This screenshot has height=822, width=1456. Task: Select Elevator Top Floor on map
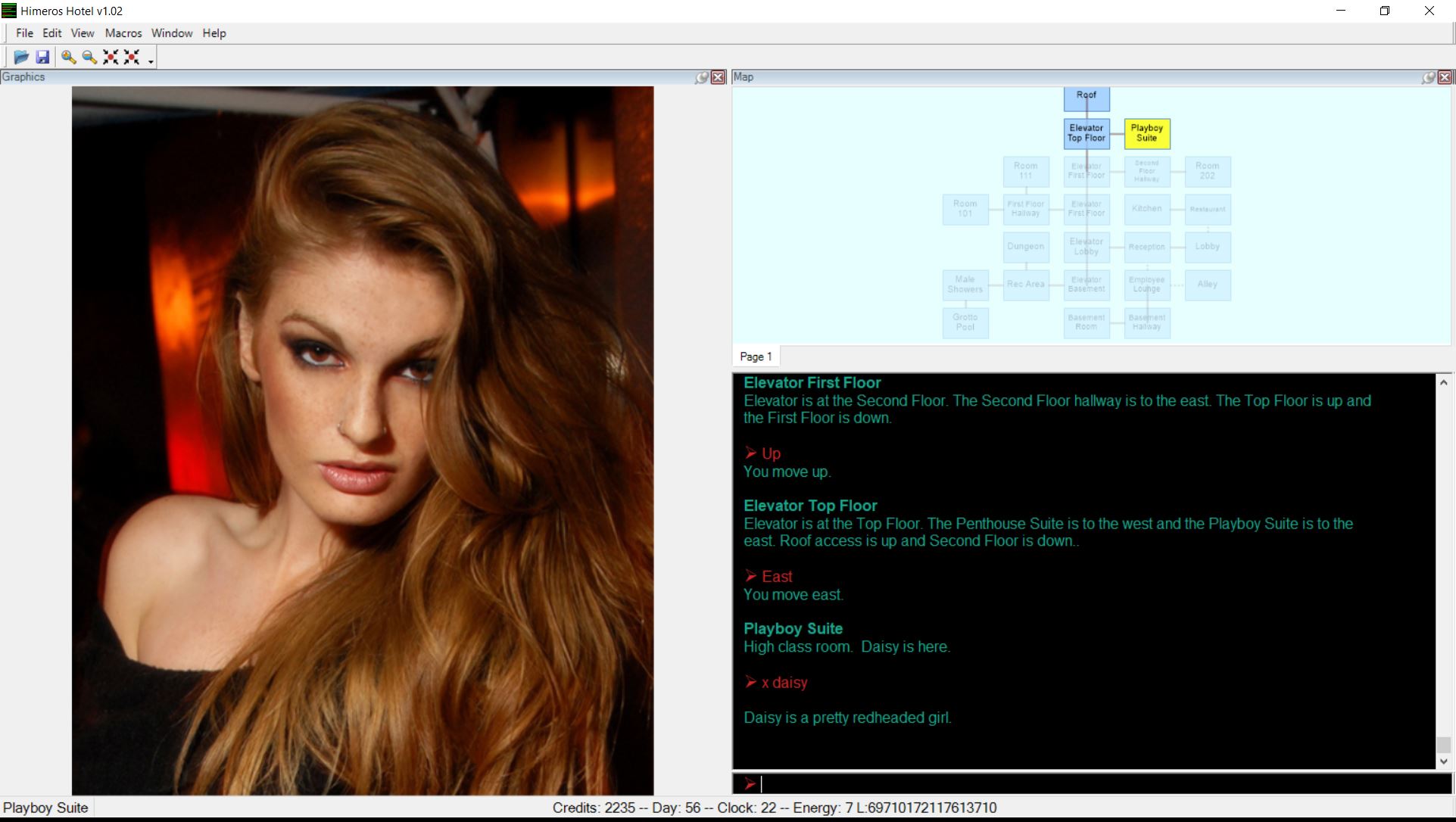pos(1087,133)
